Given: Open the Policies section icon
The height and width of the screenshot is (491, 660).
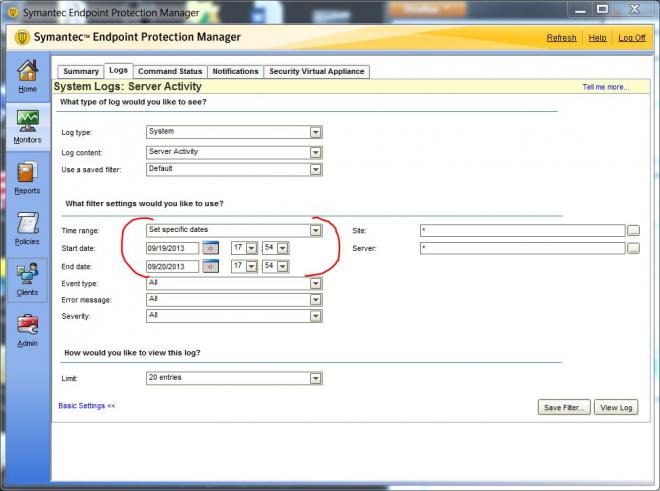Looking at the screenshot, I should pos(27,223).
